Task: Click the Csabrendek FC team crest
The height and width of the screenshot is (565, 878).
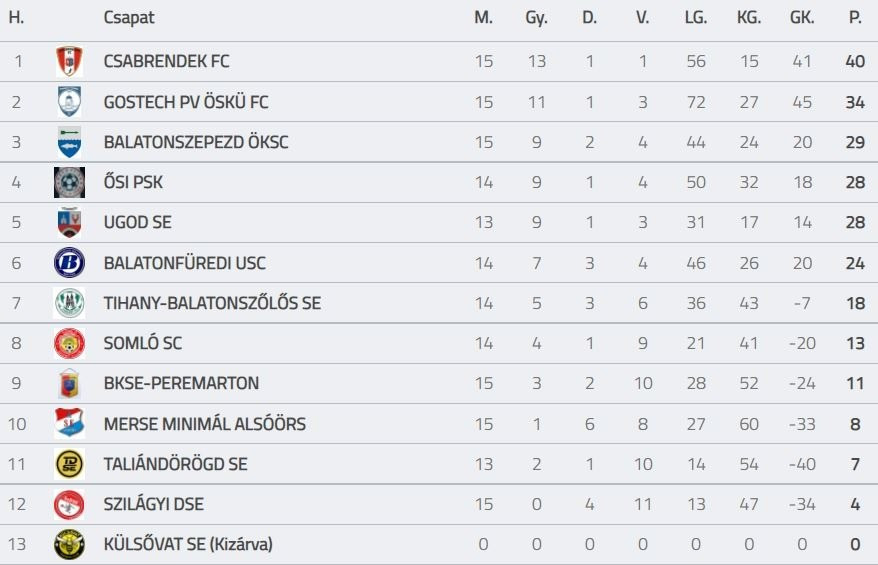Action: coord(69,62)
